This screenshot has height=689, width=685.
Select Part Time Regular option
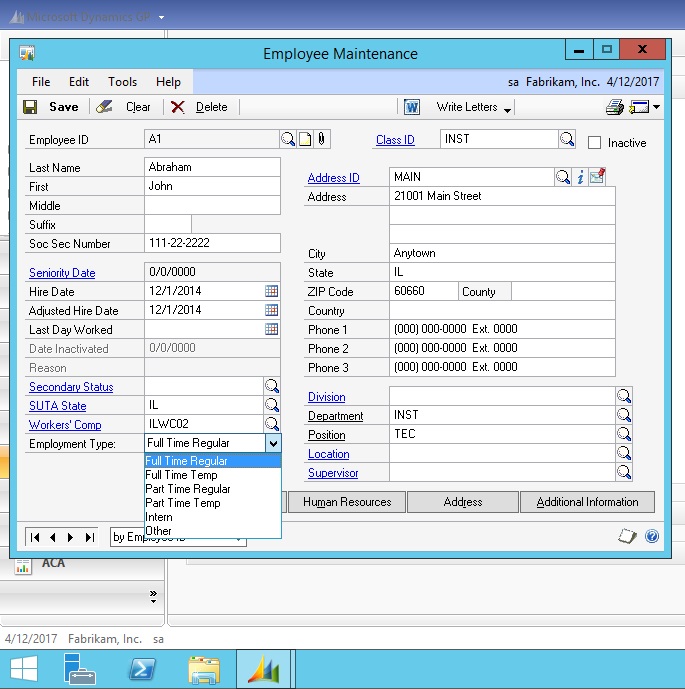coord(213,489)
